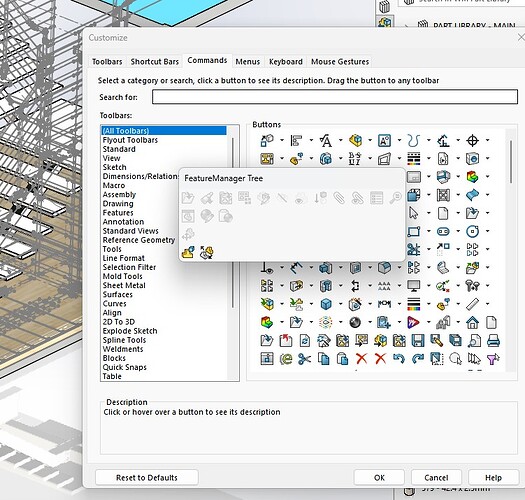Select the magnifying glass with cursor icon
Screen dimensions: 525x500
(x=455, y=359)
